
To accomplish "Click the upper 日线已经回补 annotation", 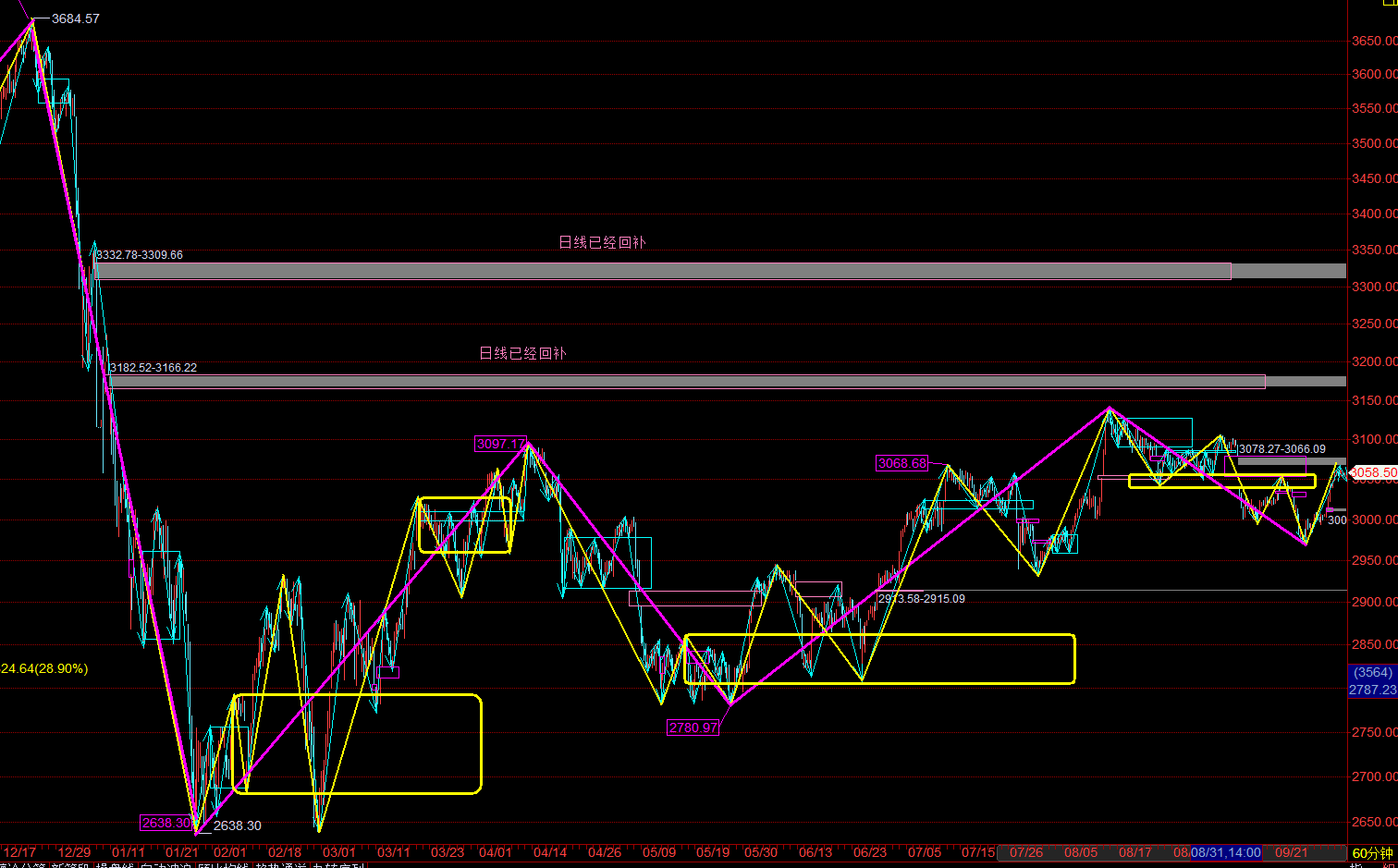I will tap(602, 242).
